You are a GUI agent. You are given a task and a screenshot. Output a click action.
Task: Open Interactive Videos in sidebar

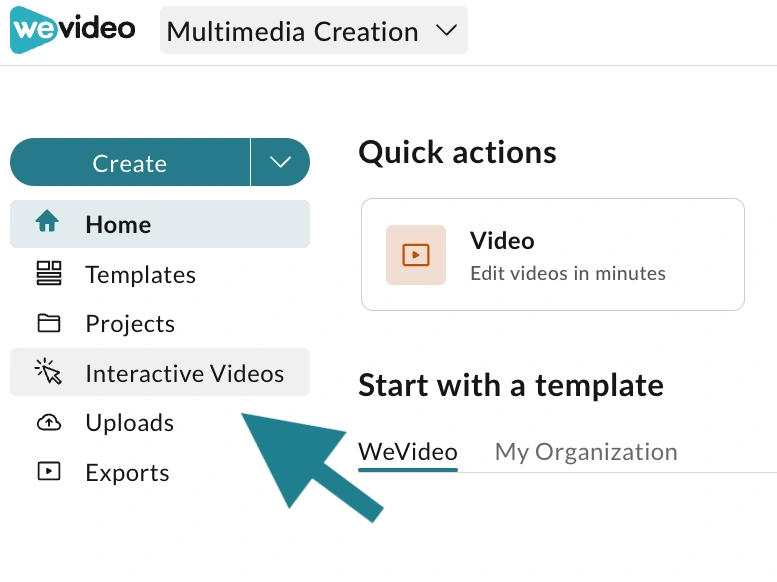tap(160, 372)
